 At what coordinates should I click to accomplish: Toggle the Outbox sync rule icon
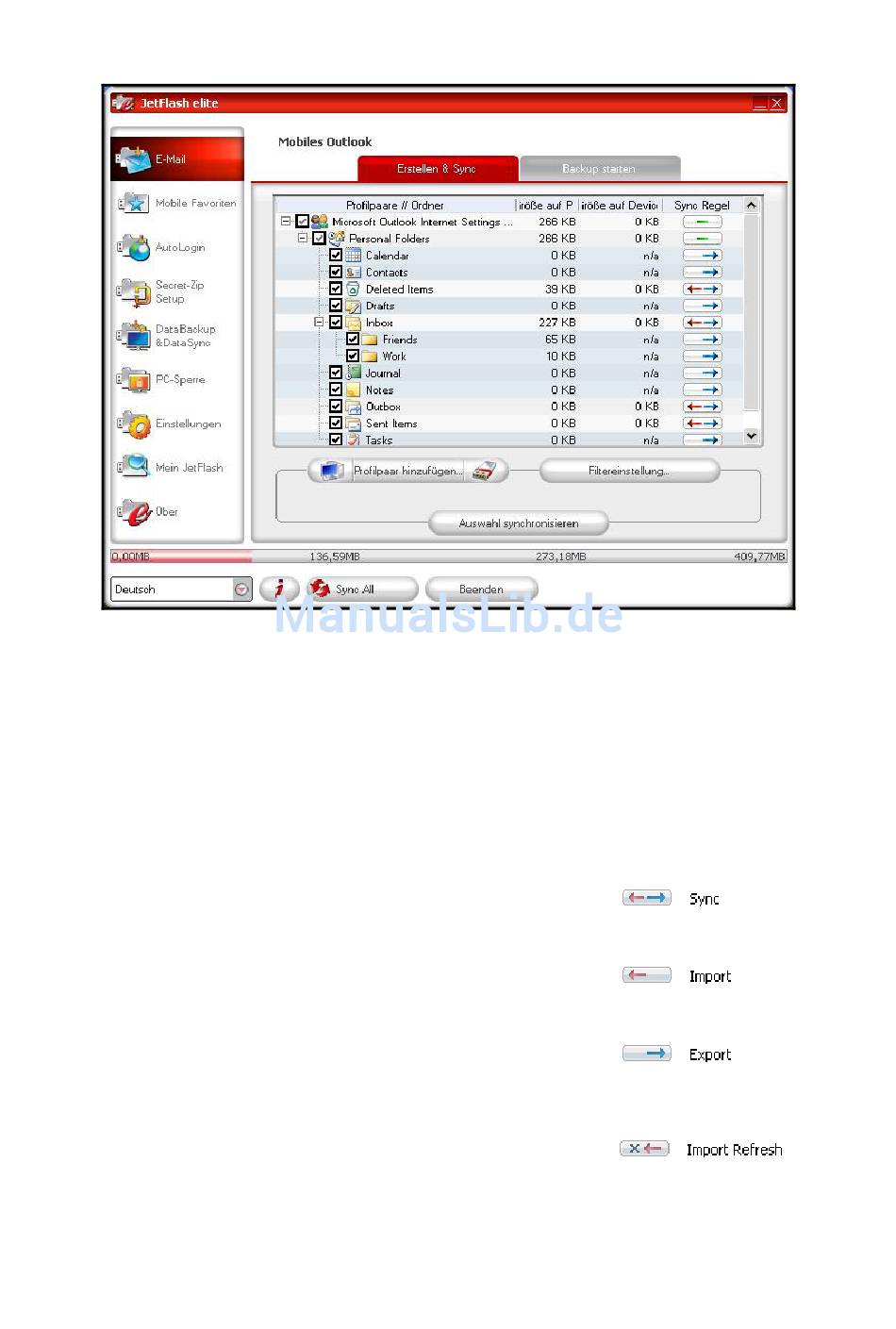[703, 407]
